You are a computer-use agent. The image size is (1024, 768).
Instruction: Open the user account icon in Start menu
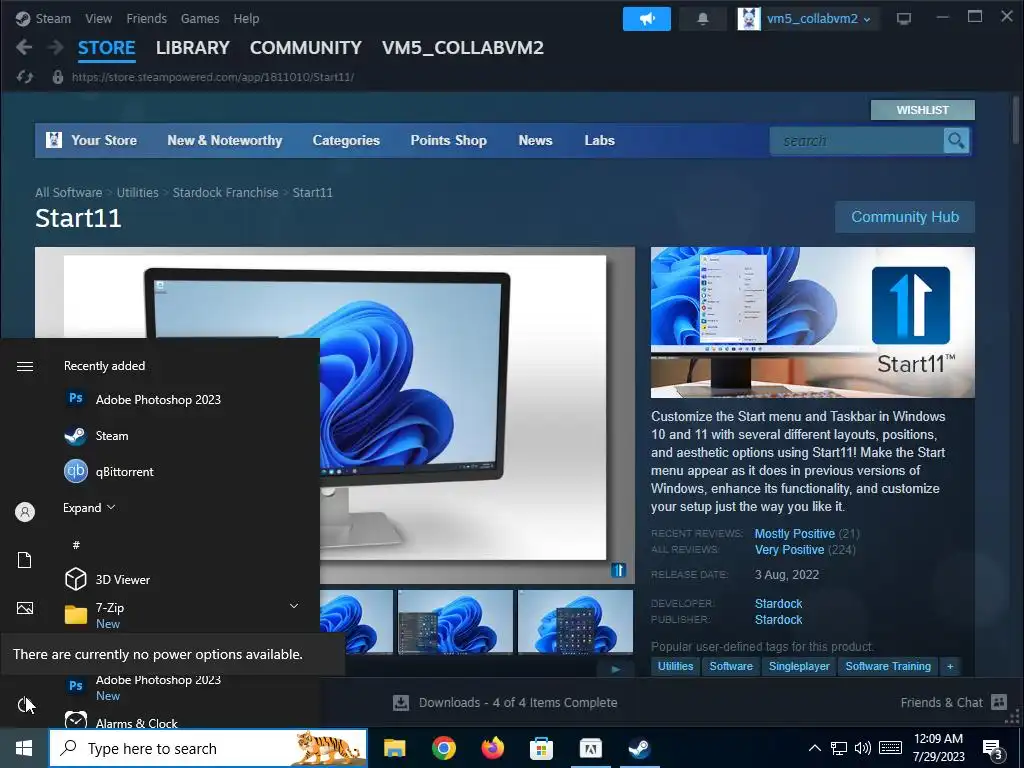click(25, 512)
